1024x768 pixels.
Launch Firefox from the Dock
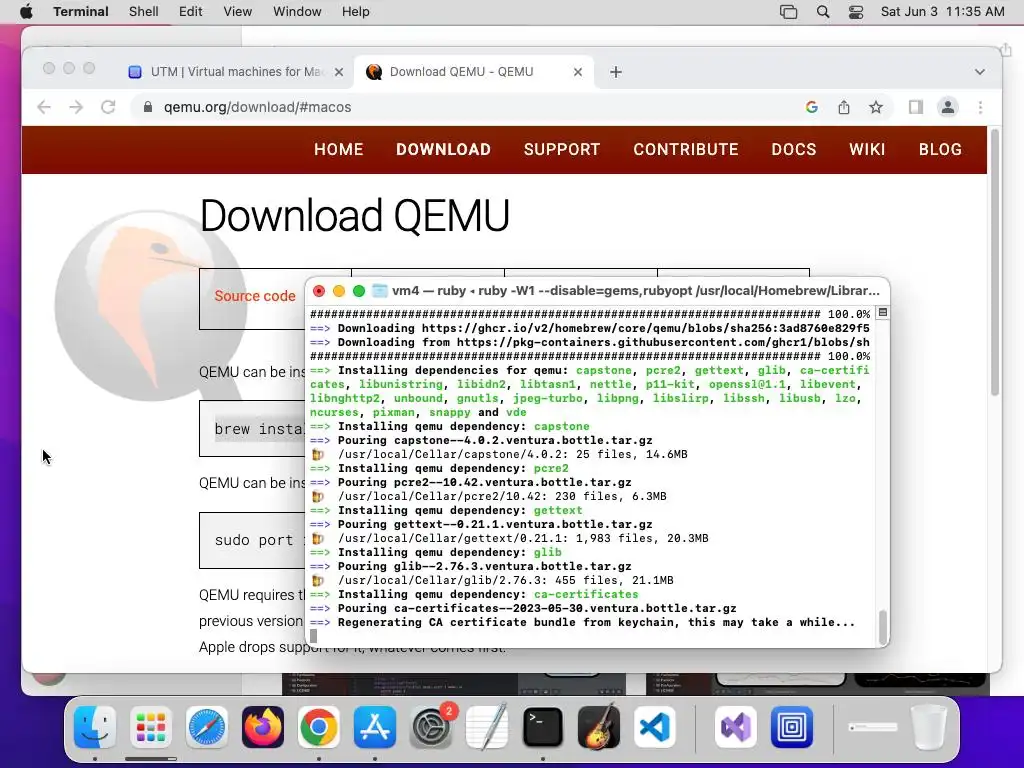click(263, 727)
